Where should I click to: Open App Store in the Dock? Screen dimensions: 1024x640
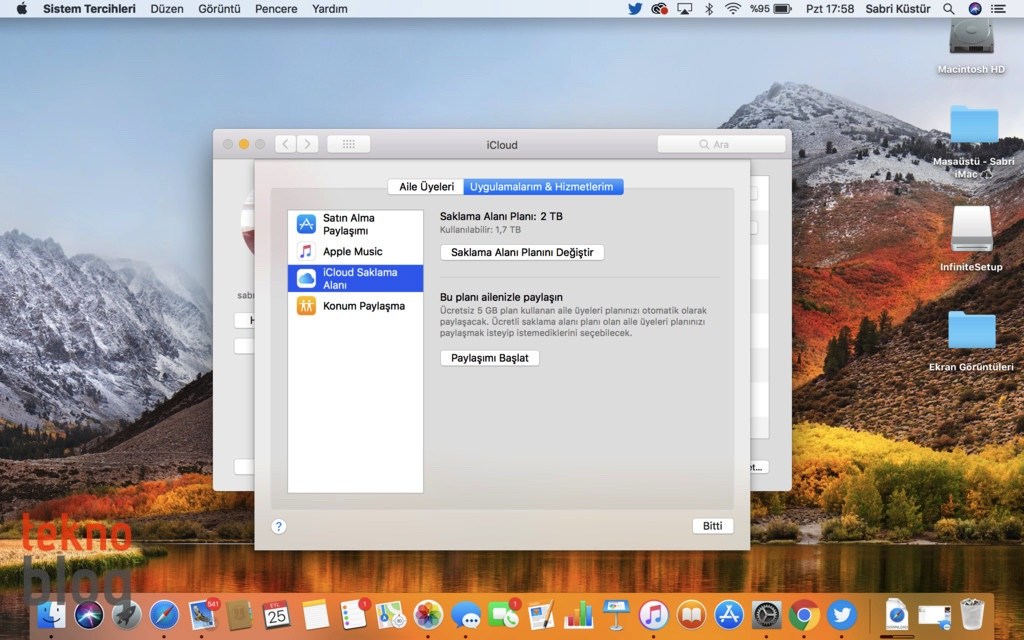(x=729, y=615)
